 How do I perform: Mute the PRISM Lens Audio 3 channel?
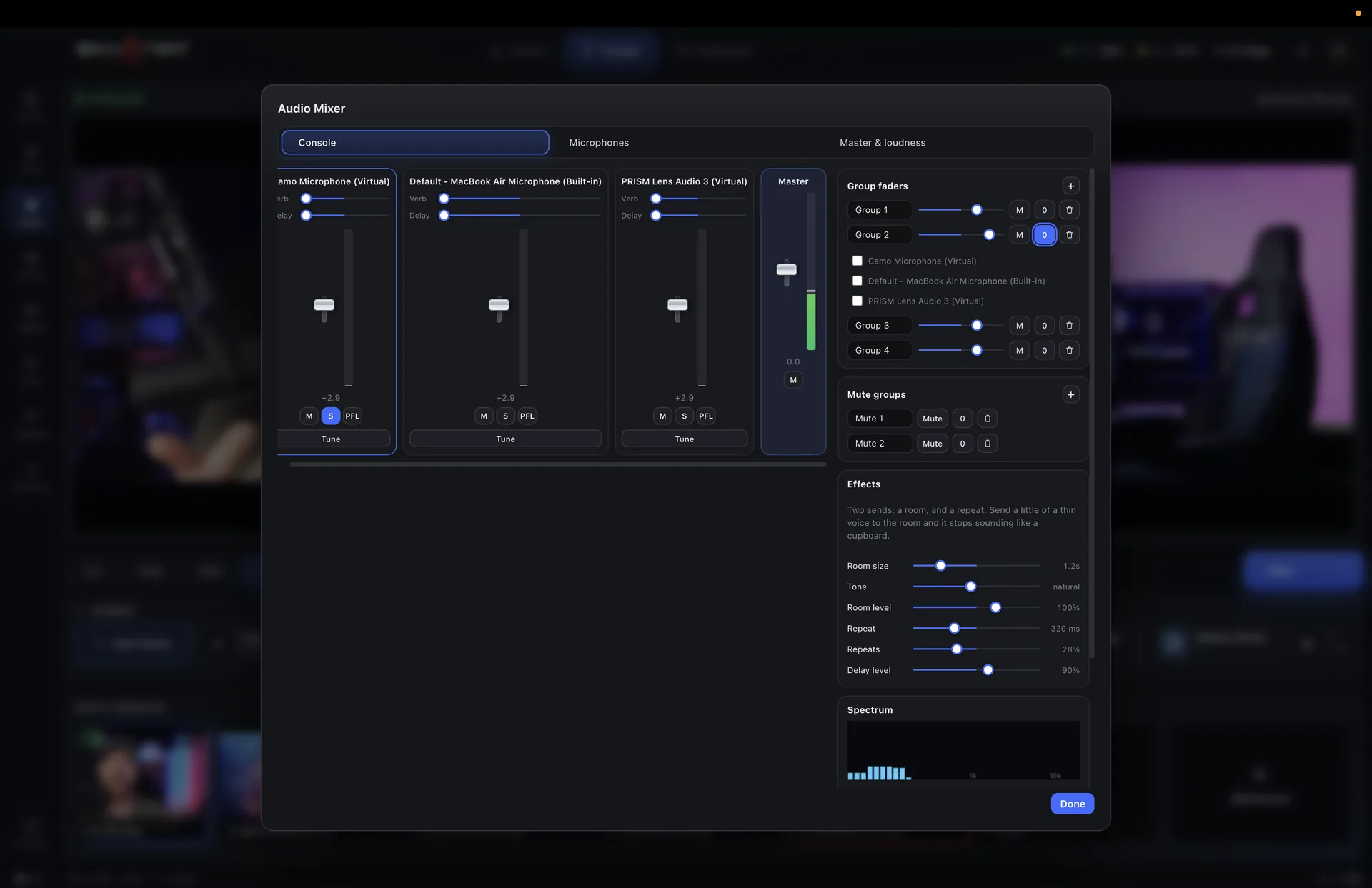pyautogui.click(x=662, y=416)
